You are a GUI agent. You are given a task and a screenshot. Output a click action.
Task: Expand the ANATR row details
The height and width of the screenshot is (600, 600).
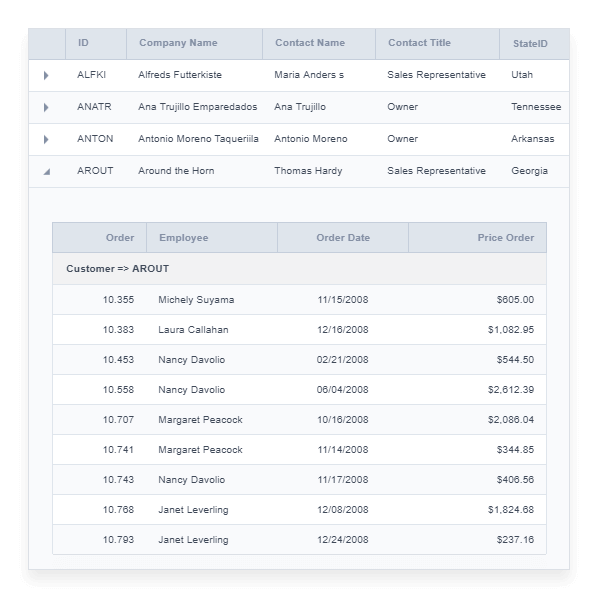pyautogui.click(x=46, y=108)
